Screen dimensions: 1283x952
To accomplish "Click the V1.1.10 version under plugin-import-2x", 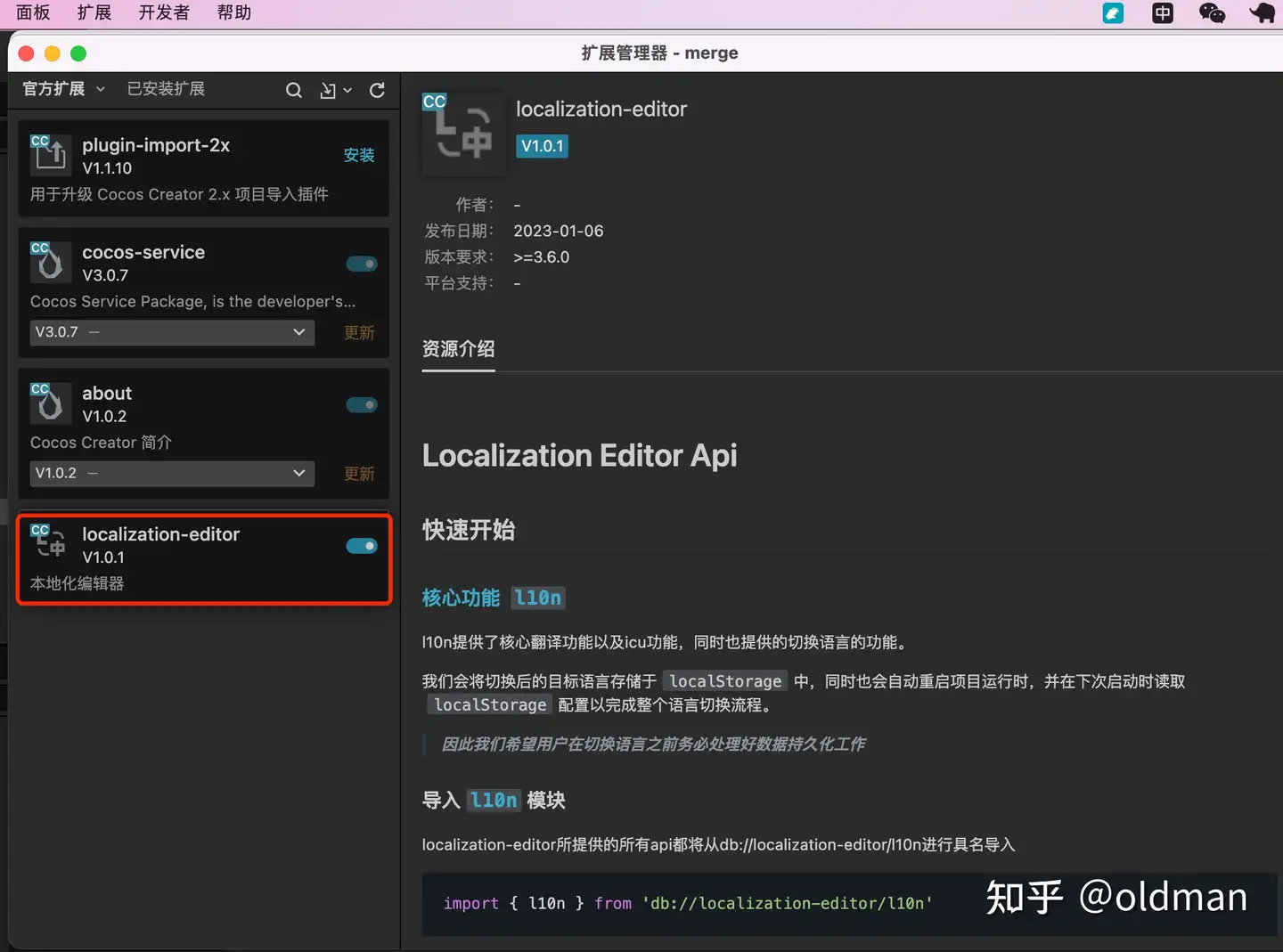I will pos(107,168).
